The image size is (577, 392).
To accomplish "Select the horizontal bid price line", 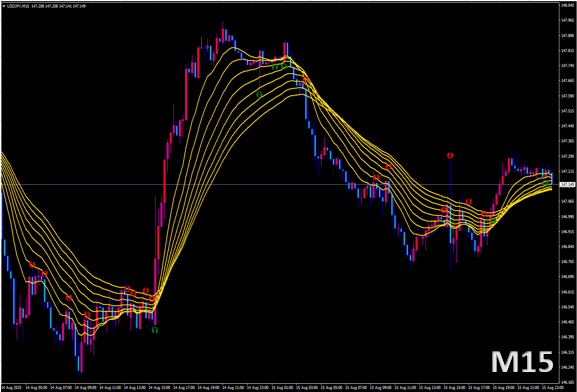I will pyautogui.click(x=280, y=184).
